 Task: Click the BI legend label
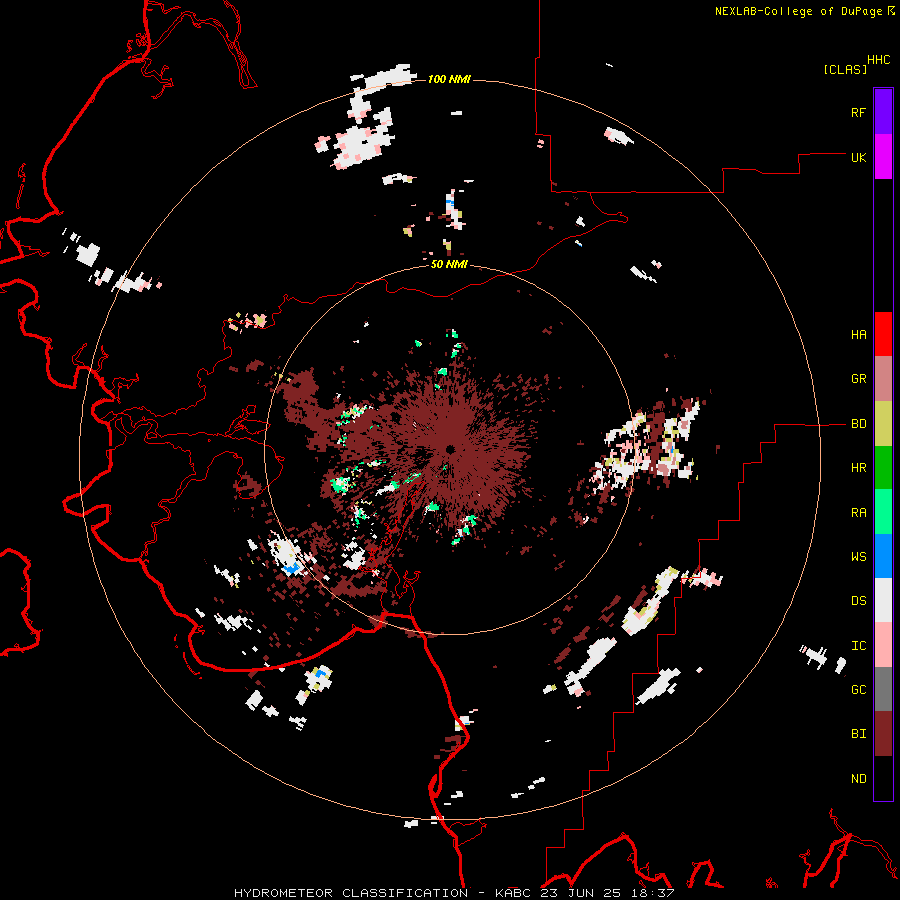(x=858, y=734)
